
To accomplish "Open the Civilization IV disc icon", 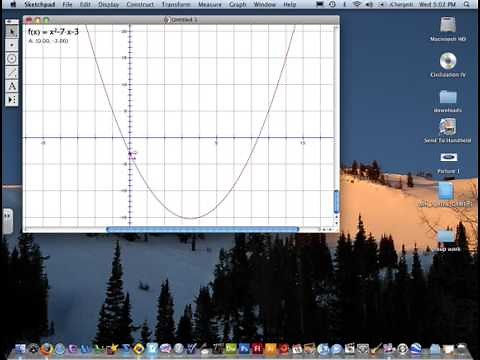I will click(448, 65).
